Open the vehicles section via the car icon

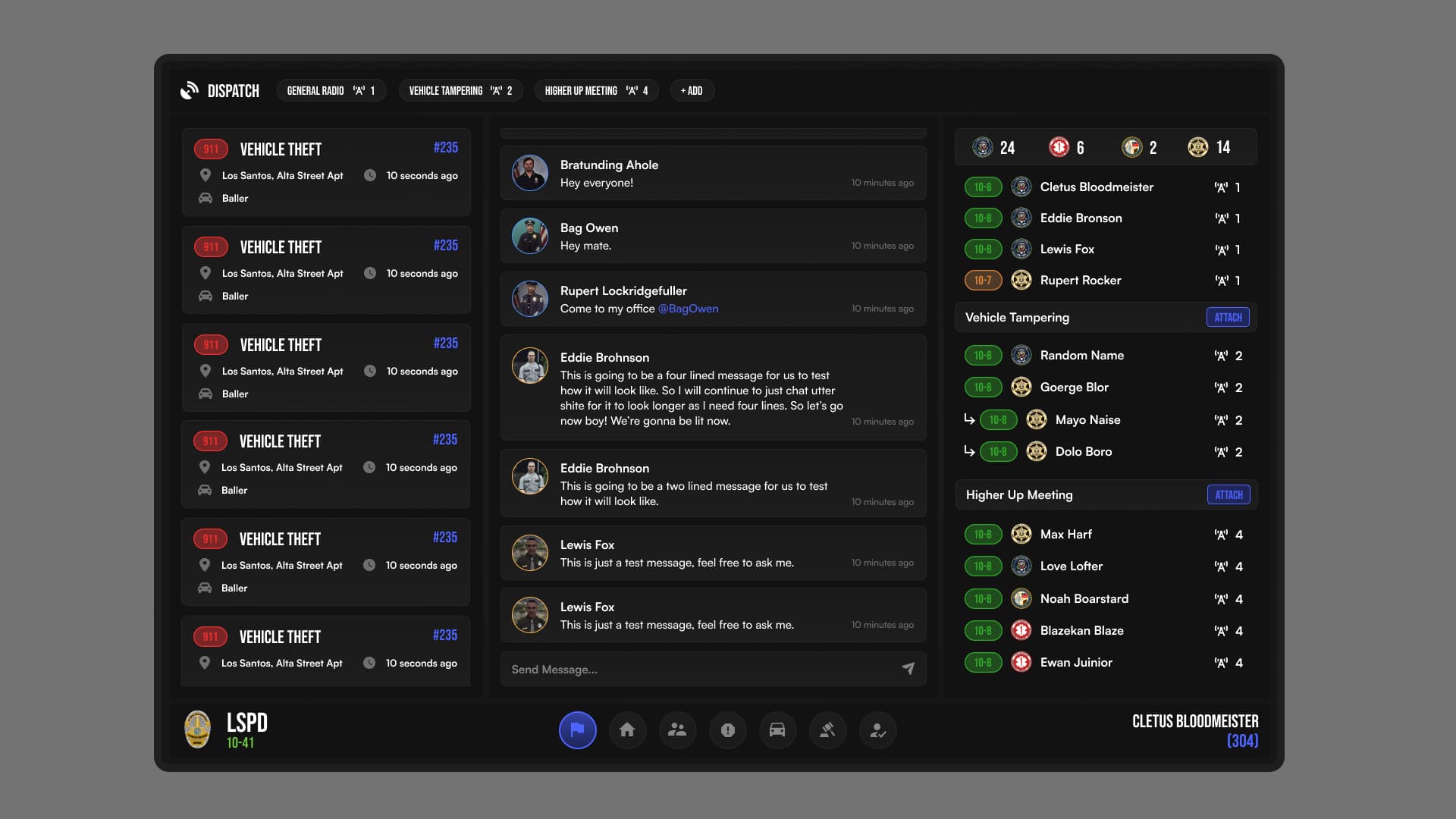(x=778, y=730)
